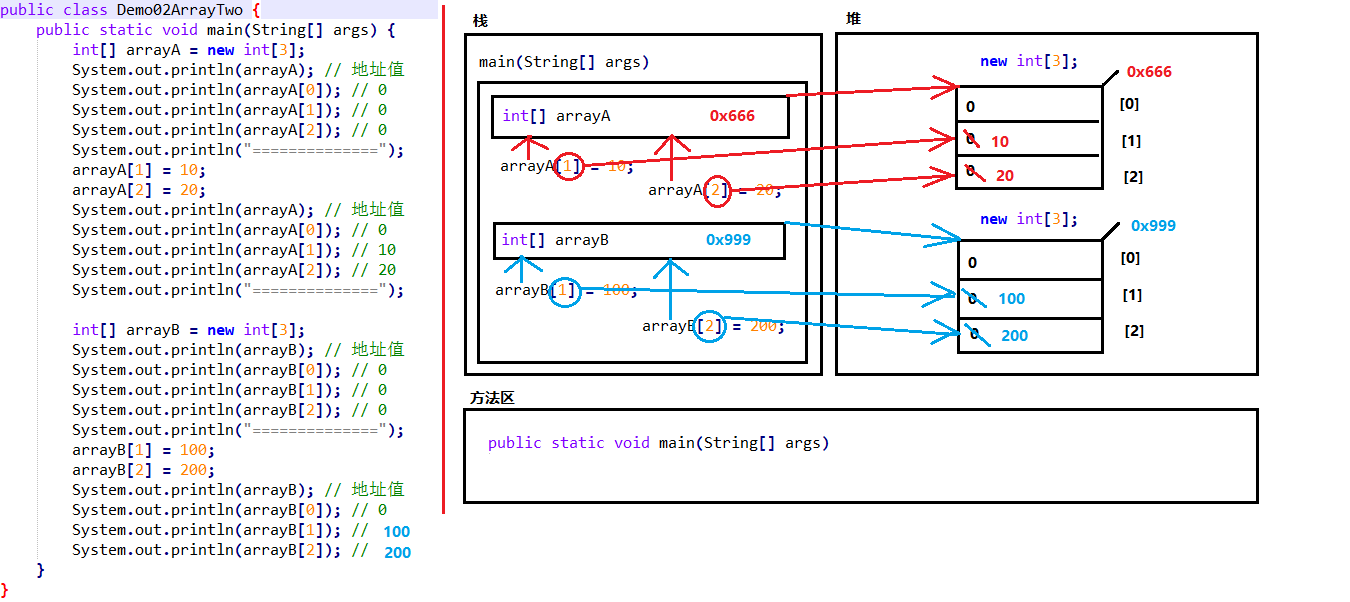Click the value 10 in heap slot [1]

click(999, 141)
